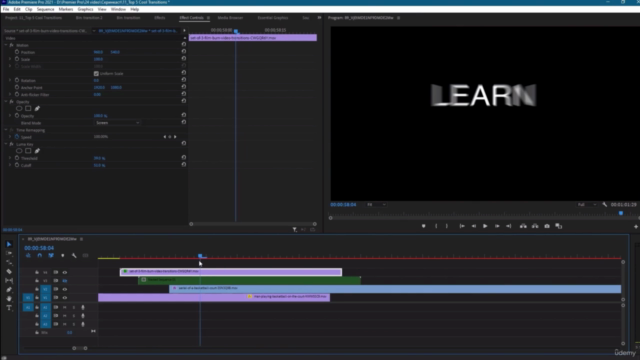Export a frame with the camera icon
This screenshot has width=640, height=360.
click(x=547, y=226)
